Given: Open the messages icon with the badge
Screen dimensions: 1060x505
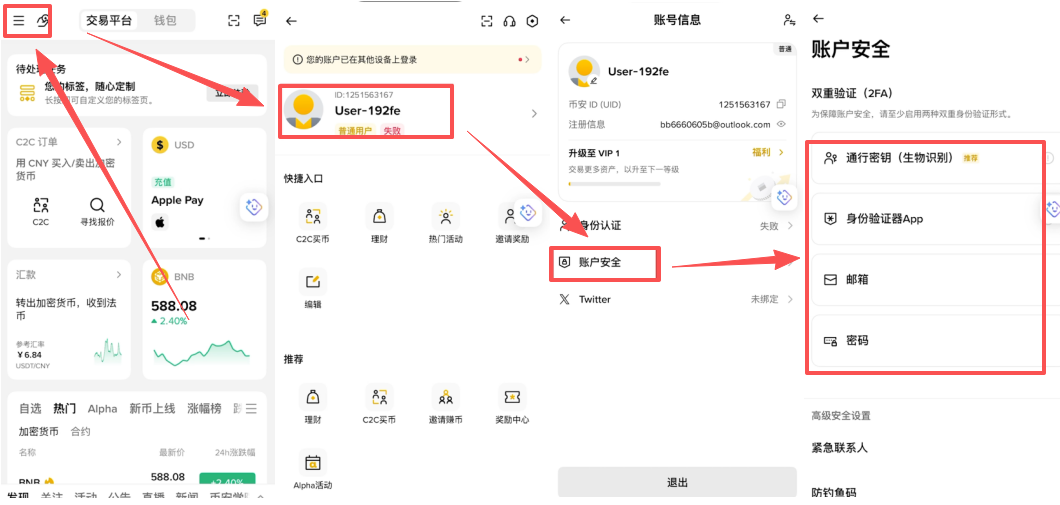Looking at the screenshot, I should click(260, 20).
